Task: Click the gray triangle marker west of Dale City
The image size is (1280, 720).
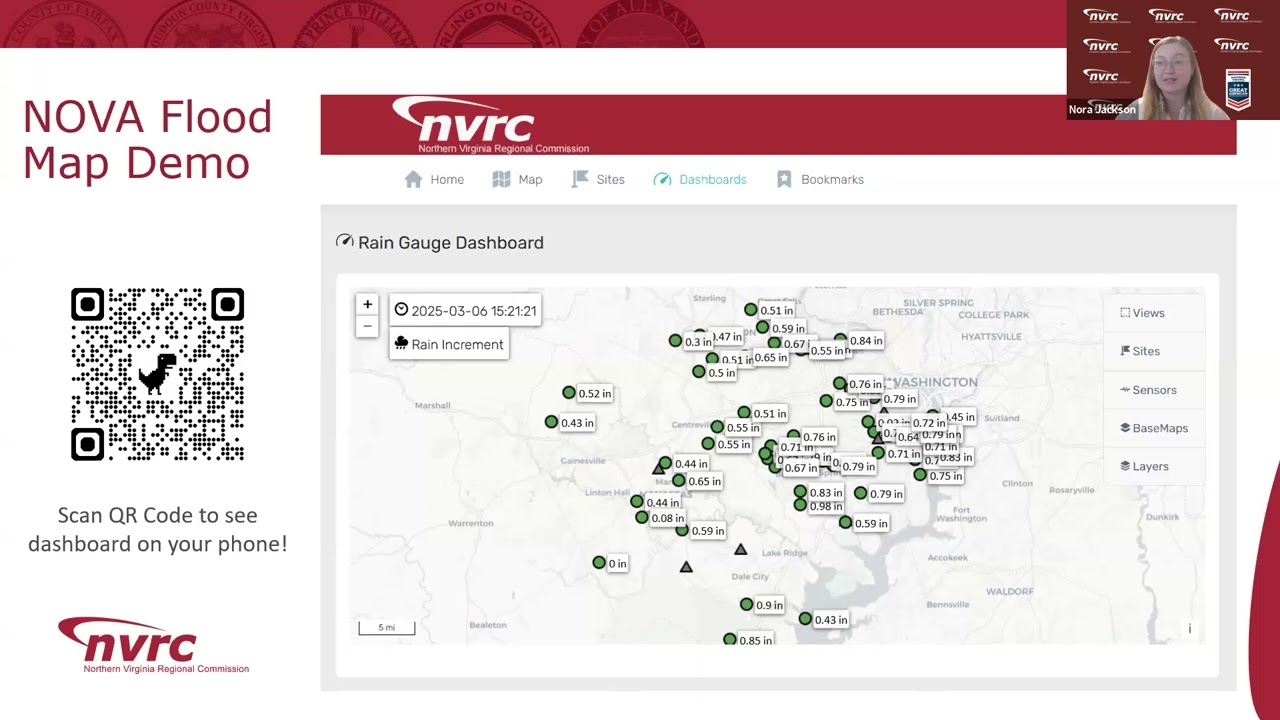Action: (686, 567)
